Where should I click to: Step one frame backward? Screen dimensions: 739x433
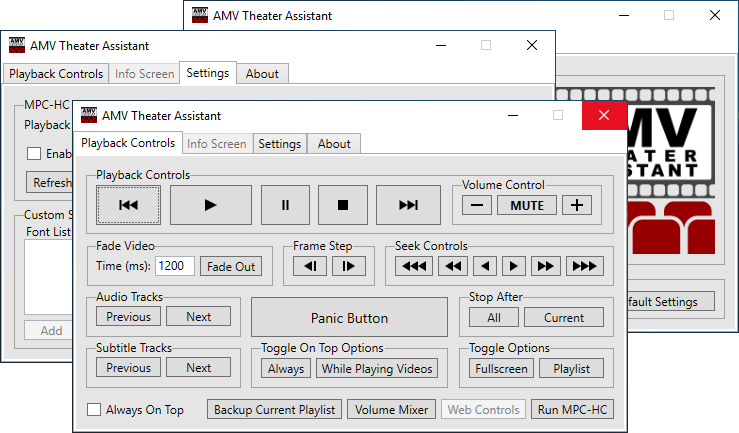click(x=310, y=266)
